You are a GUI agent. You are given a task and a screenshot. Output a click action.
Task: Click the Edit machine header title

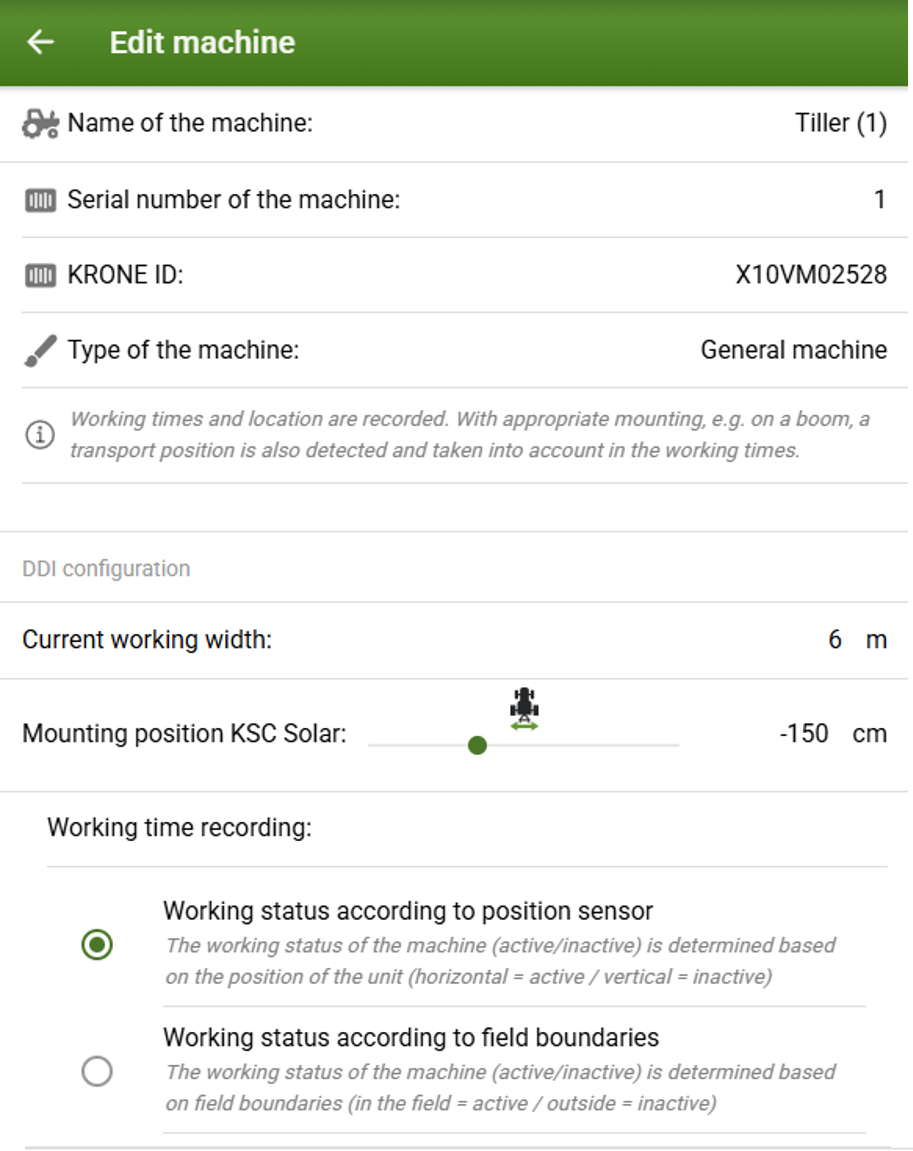click(x=202, y=42)
